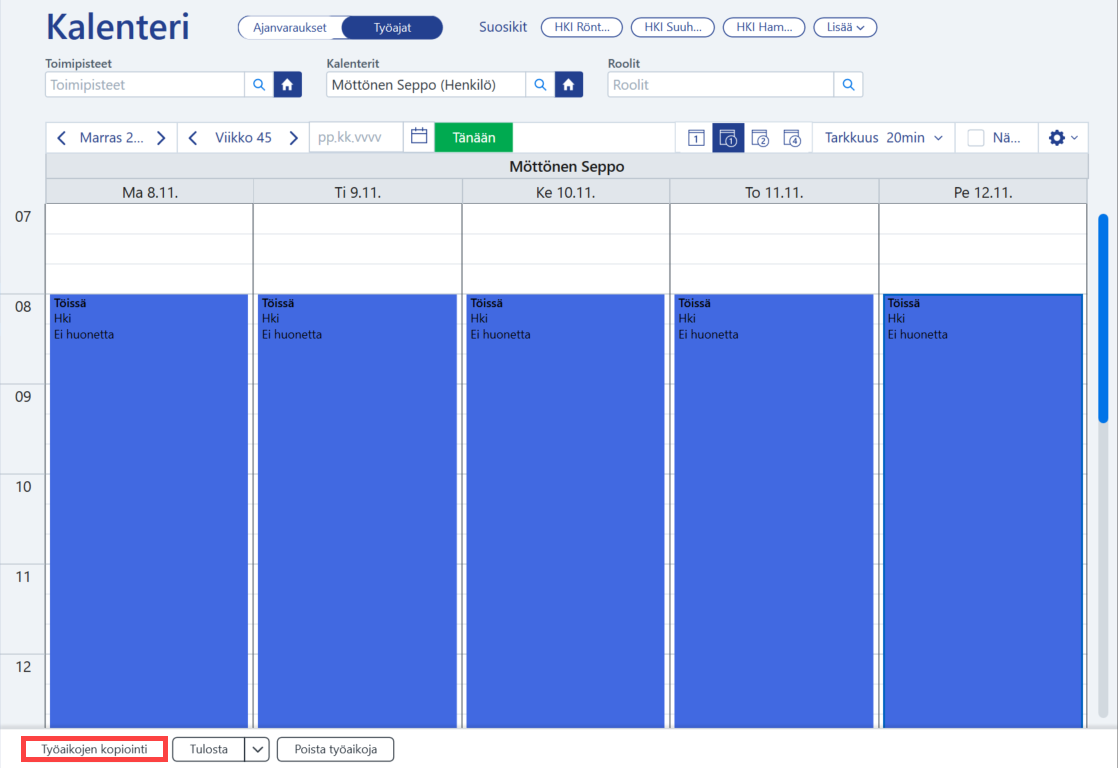Click the Roolit search magnifier icon
The width and height of the screenshot is (1118, 768).
(848, 85)
